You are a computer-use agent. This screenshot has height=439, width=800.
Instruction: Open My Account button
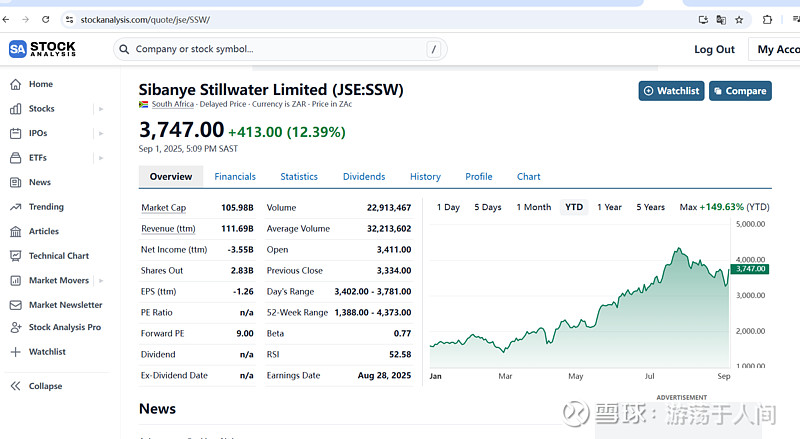[774, 50]
